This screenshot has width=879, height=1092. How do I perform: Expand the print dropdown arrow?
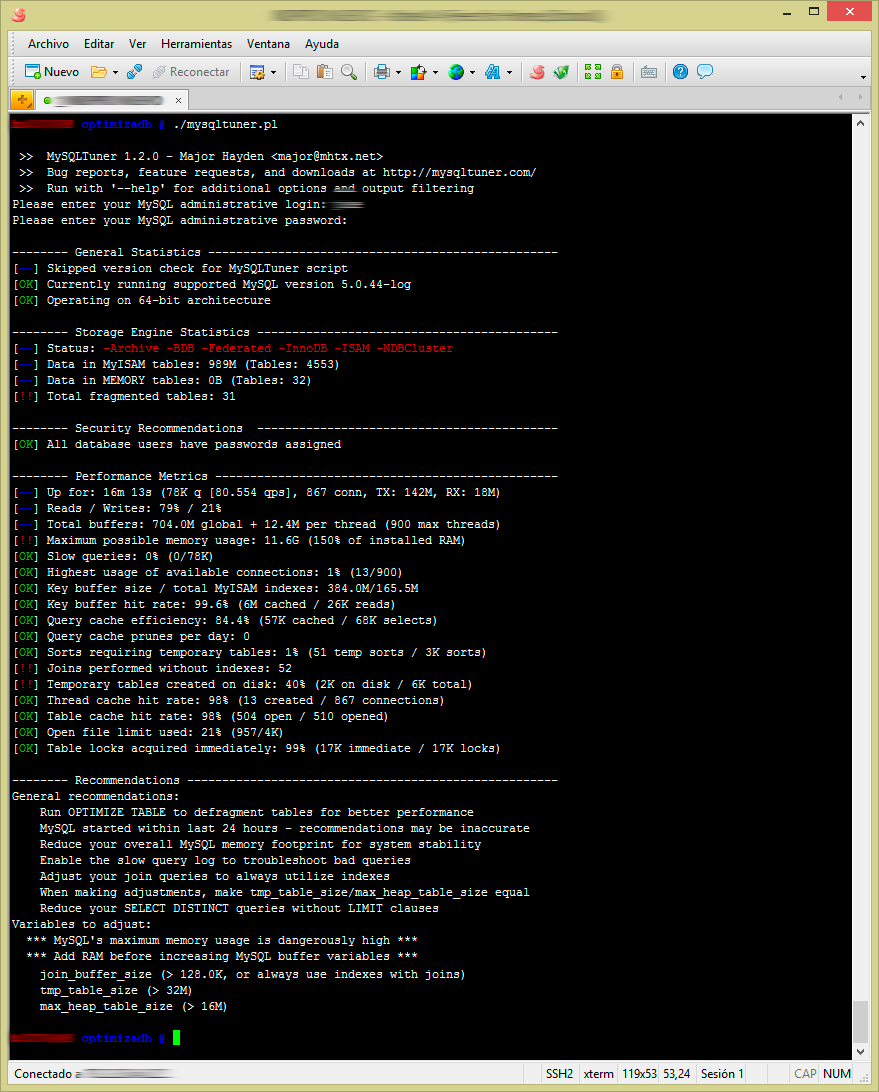pos(398,72)
